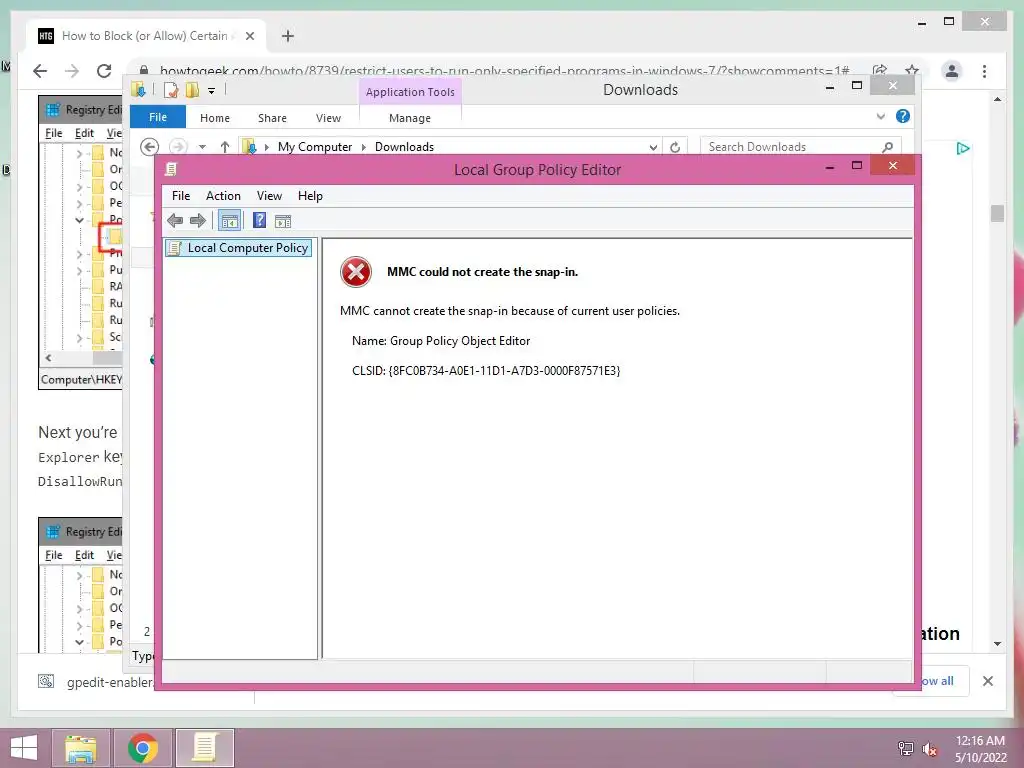Click Explorer Forward button in Downloads window
Screen dimensions: 1024x768
[178, 147]
